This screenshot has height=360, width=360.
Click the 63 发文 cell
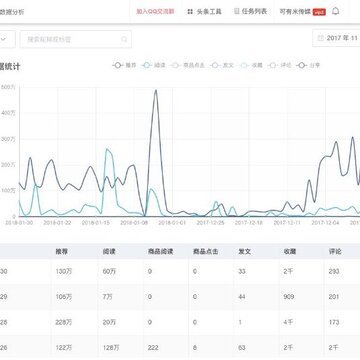click(x=242, y=348)
